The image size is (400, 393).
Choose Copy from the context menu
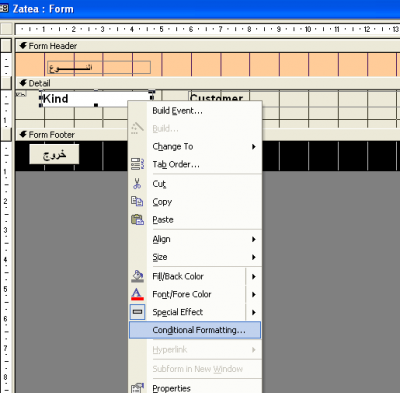point(195,202)
